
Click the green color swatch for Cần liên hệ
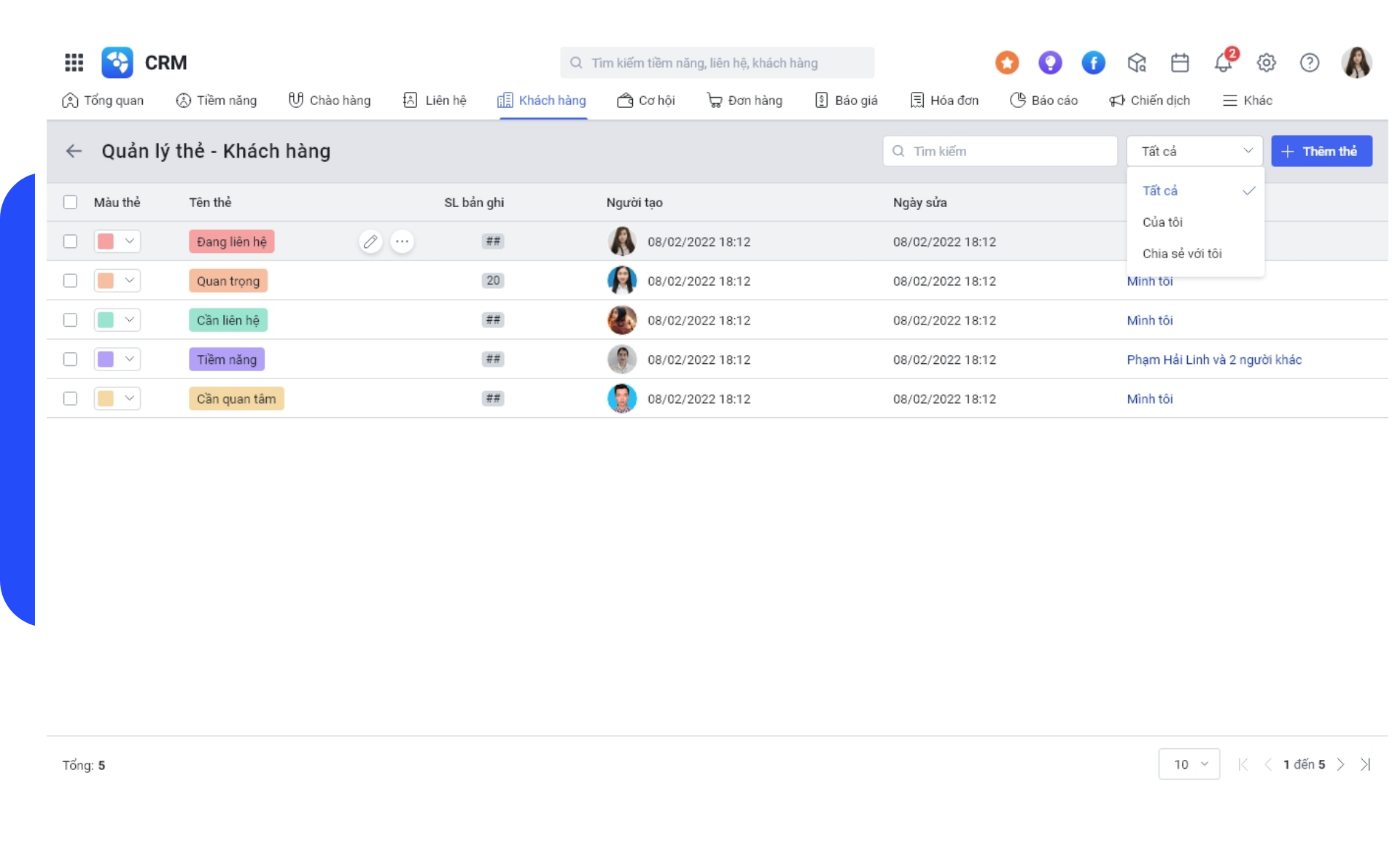(106, 320)
